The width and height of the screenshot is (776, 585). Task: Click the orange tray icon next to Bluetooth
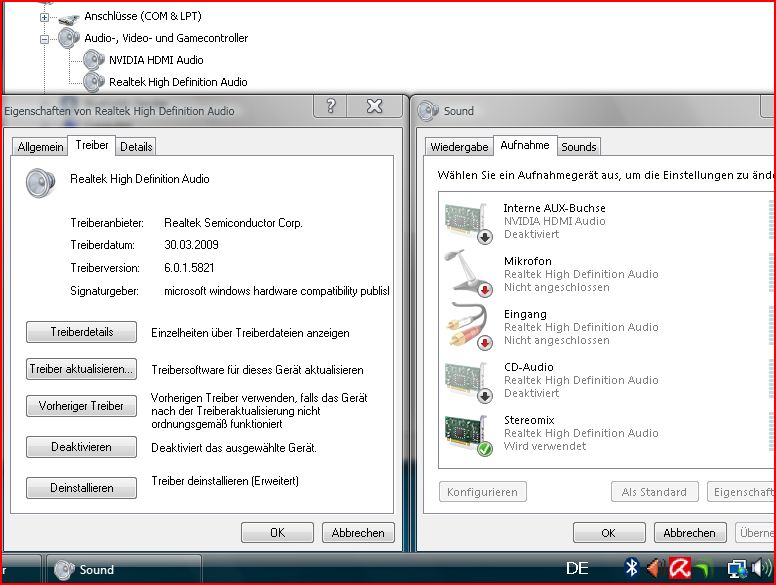[654, 568]
